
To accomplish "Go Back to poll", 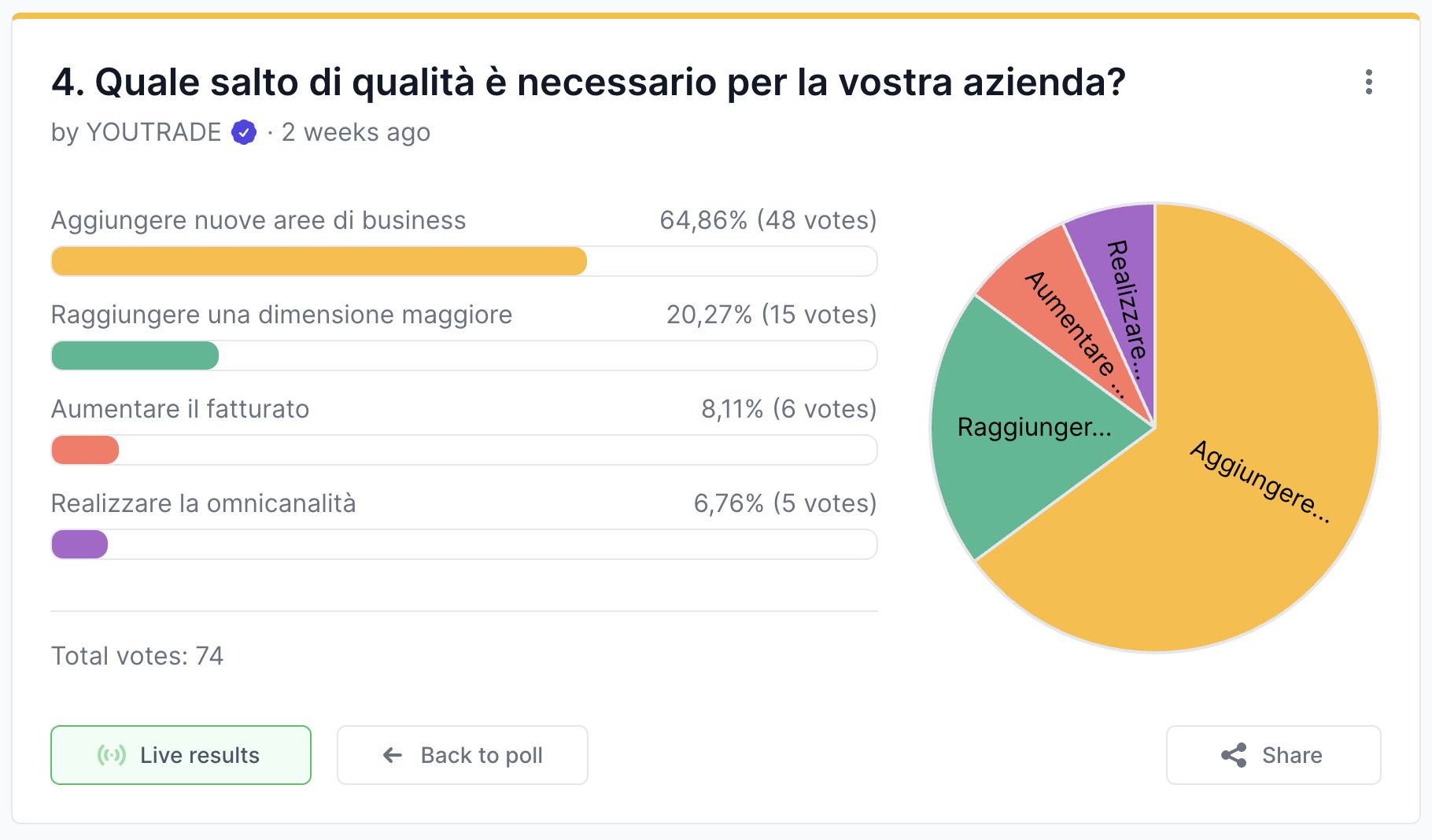I will coord(463,755).
